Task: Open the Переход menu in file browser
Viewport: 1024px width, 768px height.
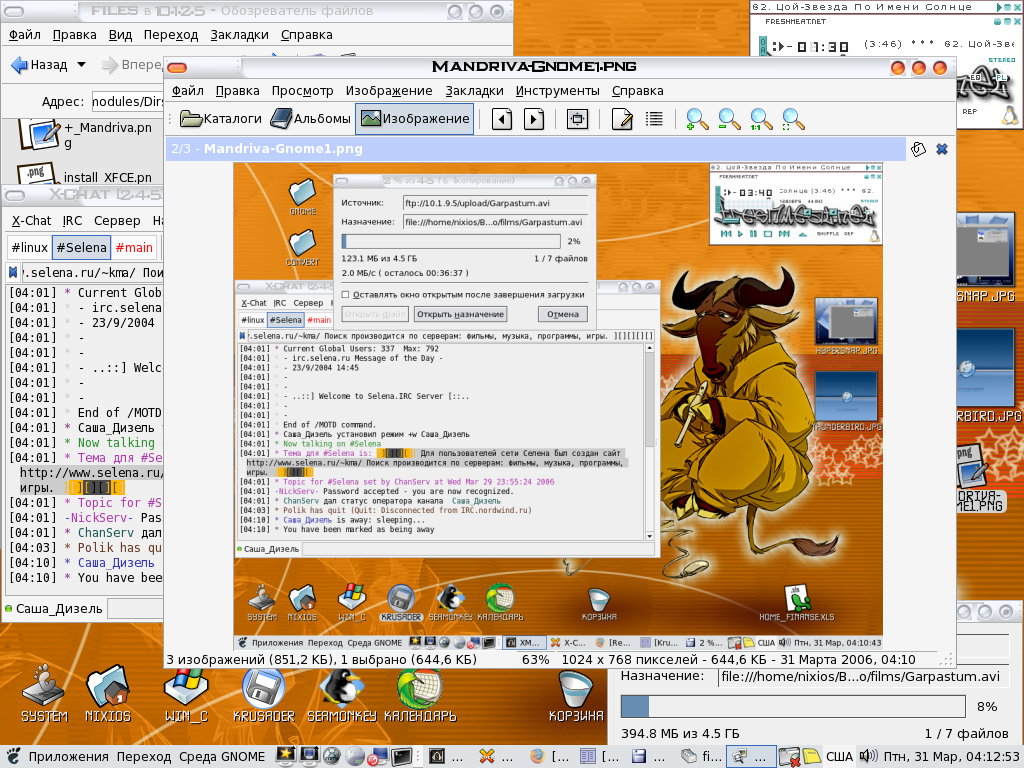Action: pos(171,35)
